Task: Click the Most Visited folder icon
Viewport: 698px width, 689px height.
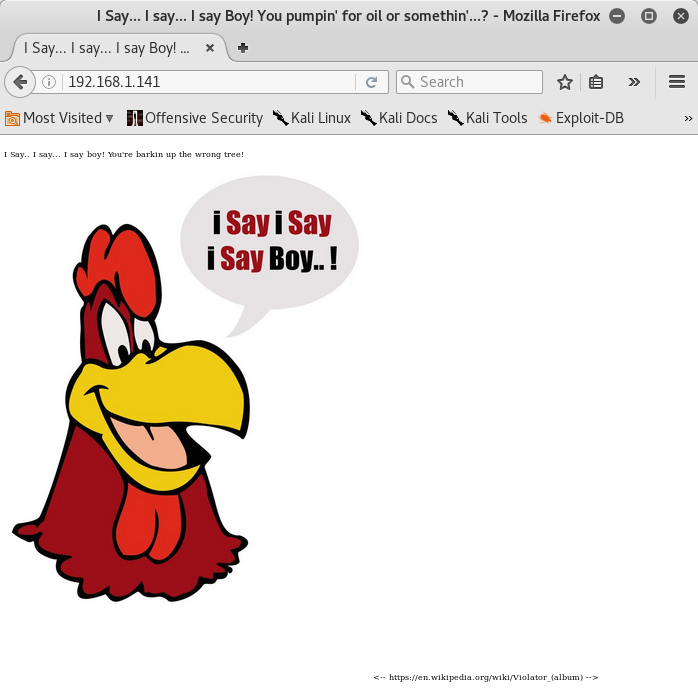Action: click(x=12, y=118)
